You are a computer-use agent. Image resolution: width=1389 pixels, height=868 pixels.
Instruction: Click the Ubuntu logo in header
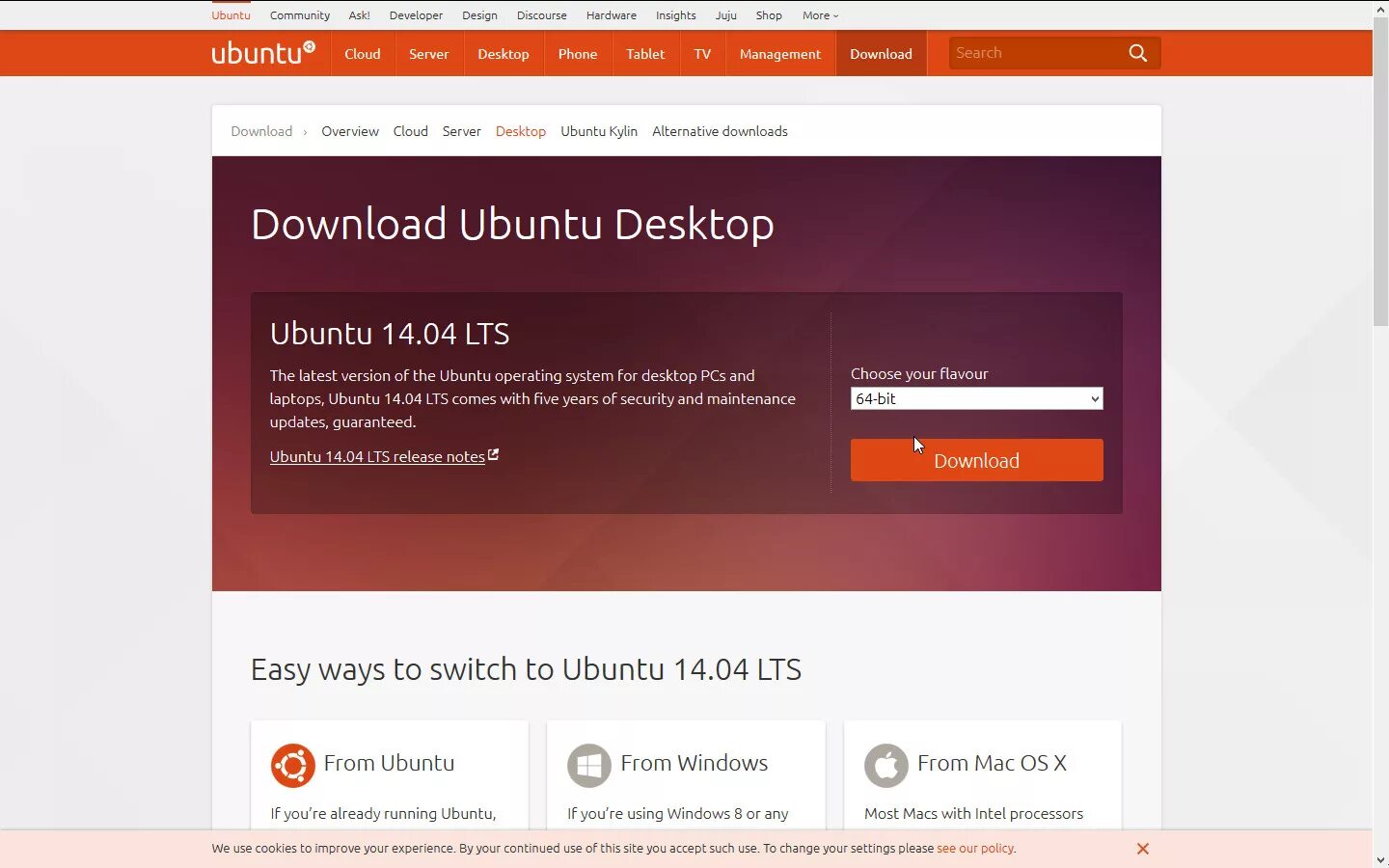pos(263,53)
